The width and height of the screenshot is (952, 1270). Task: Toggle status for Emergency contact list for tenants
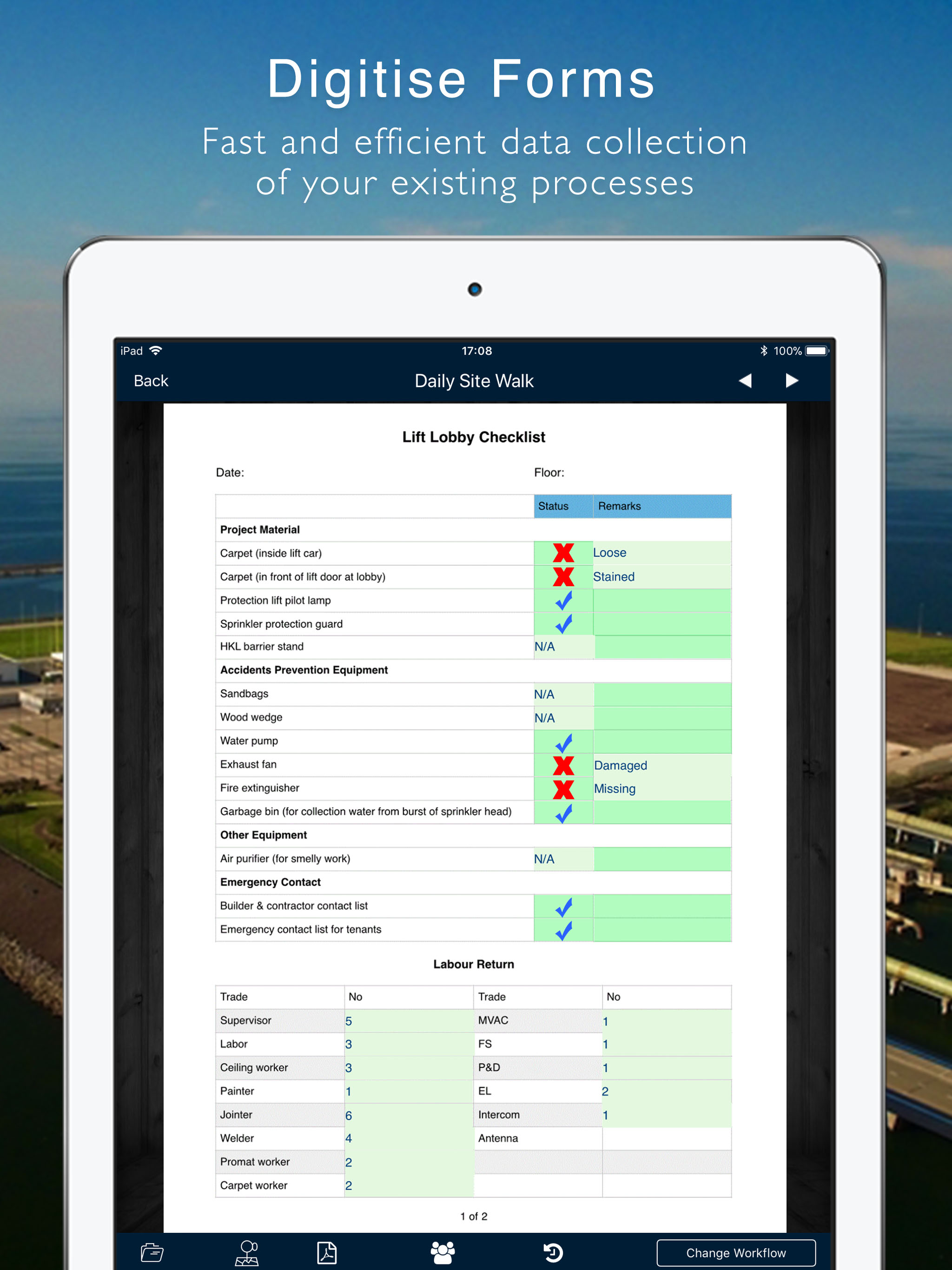pos(563,930)
